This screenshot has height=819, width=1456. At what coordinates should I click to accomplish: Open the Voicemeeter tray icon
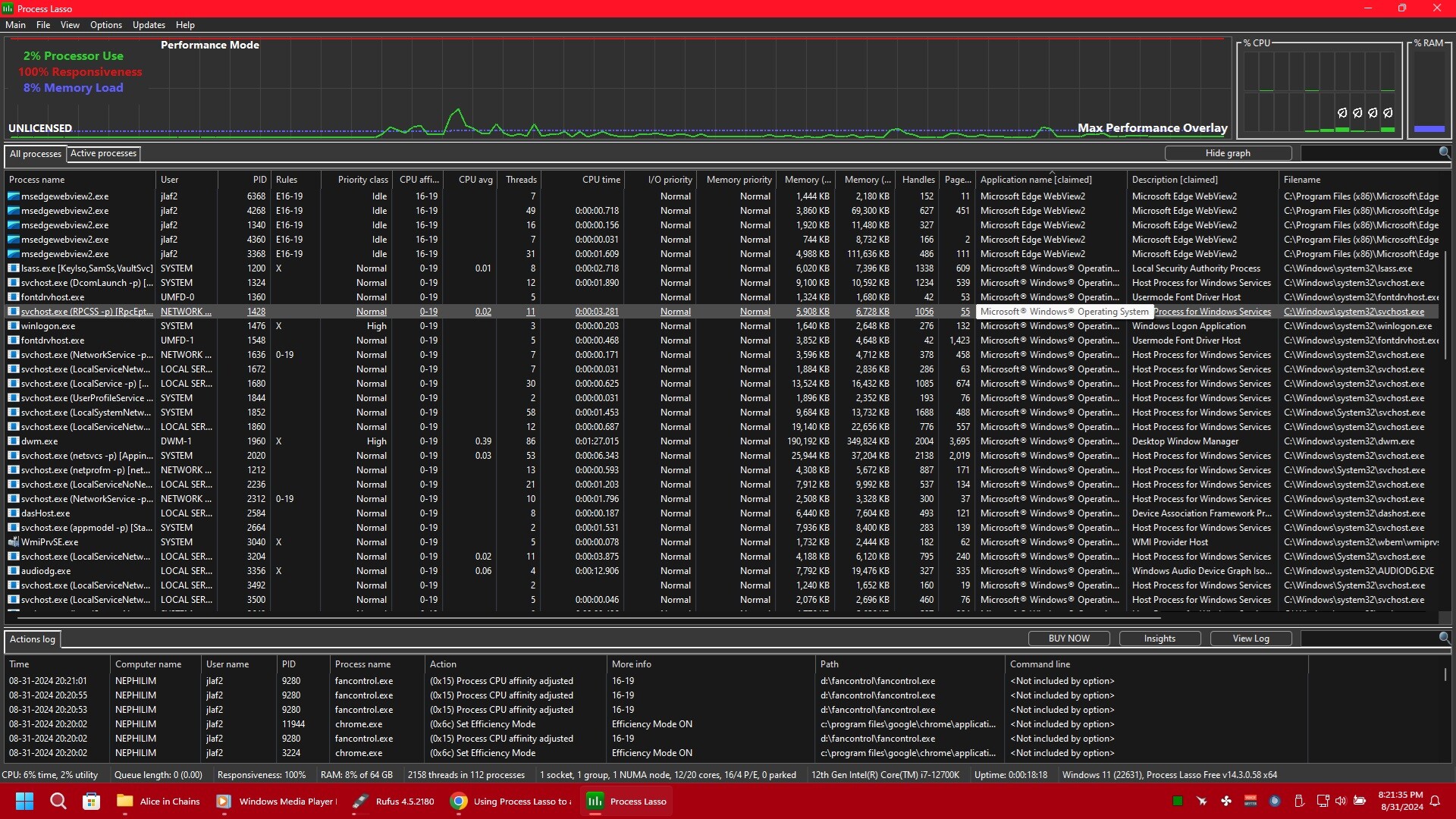point(1250,802)
